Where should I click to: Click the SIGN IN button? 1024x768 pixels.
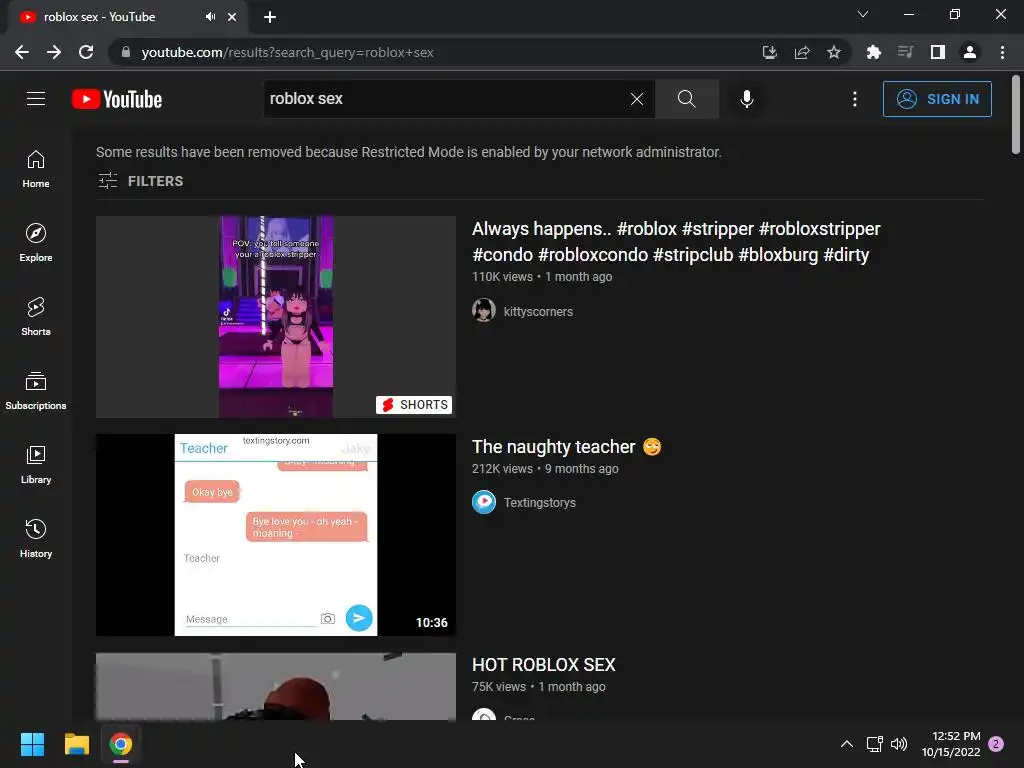936,99
